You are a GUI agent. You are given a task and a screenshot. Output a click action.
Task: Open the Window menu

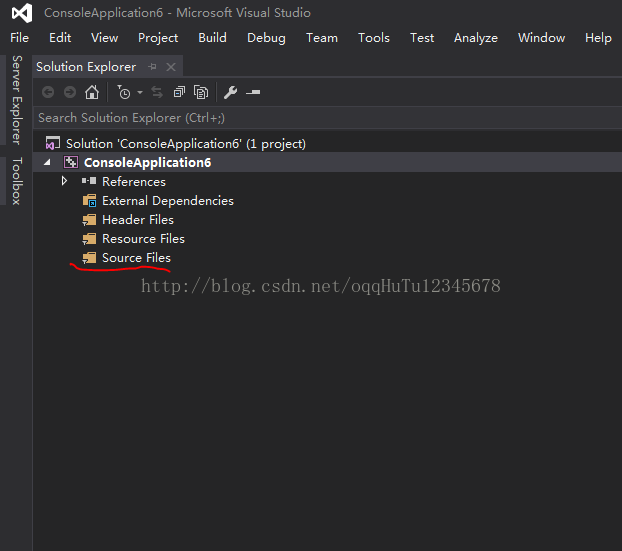click(x=541, y=38)
